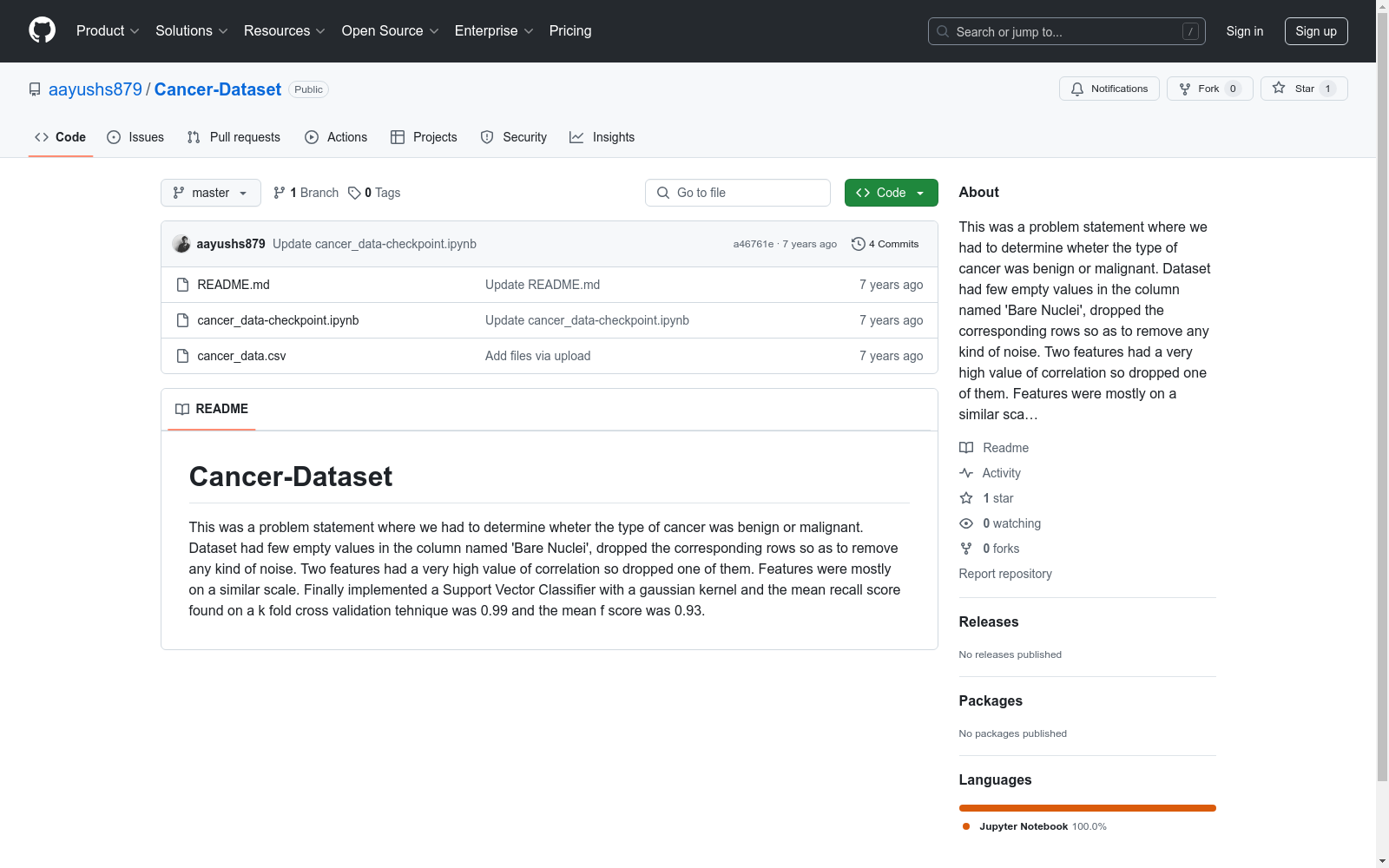This screenshot has width=1389, height=868.
Task: Expand the Resources menu
Action: click(285, 31)
